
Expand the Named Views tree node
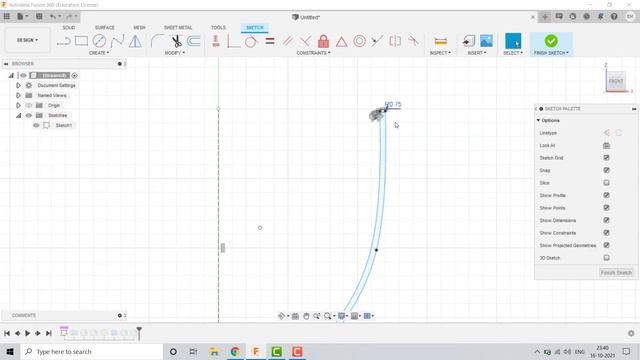(18, 95)
